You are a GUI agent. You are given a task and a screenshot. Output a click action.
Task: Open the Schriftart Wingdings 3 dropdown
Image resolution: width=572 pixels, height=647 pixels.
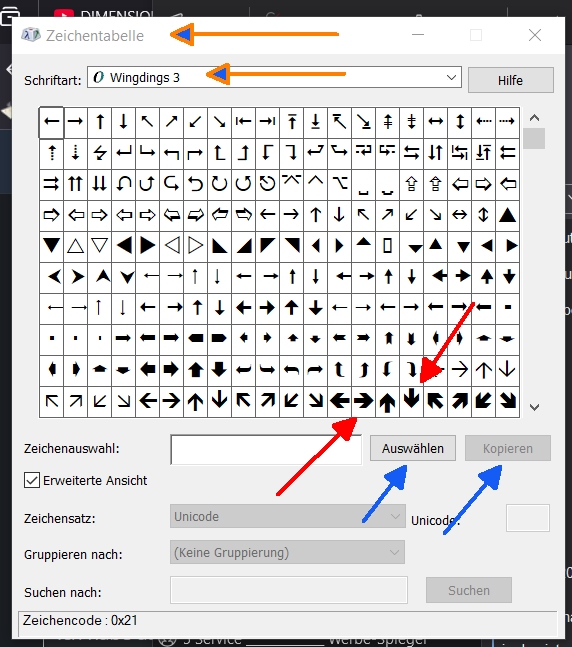(274, 77)
